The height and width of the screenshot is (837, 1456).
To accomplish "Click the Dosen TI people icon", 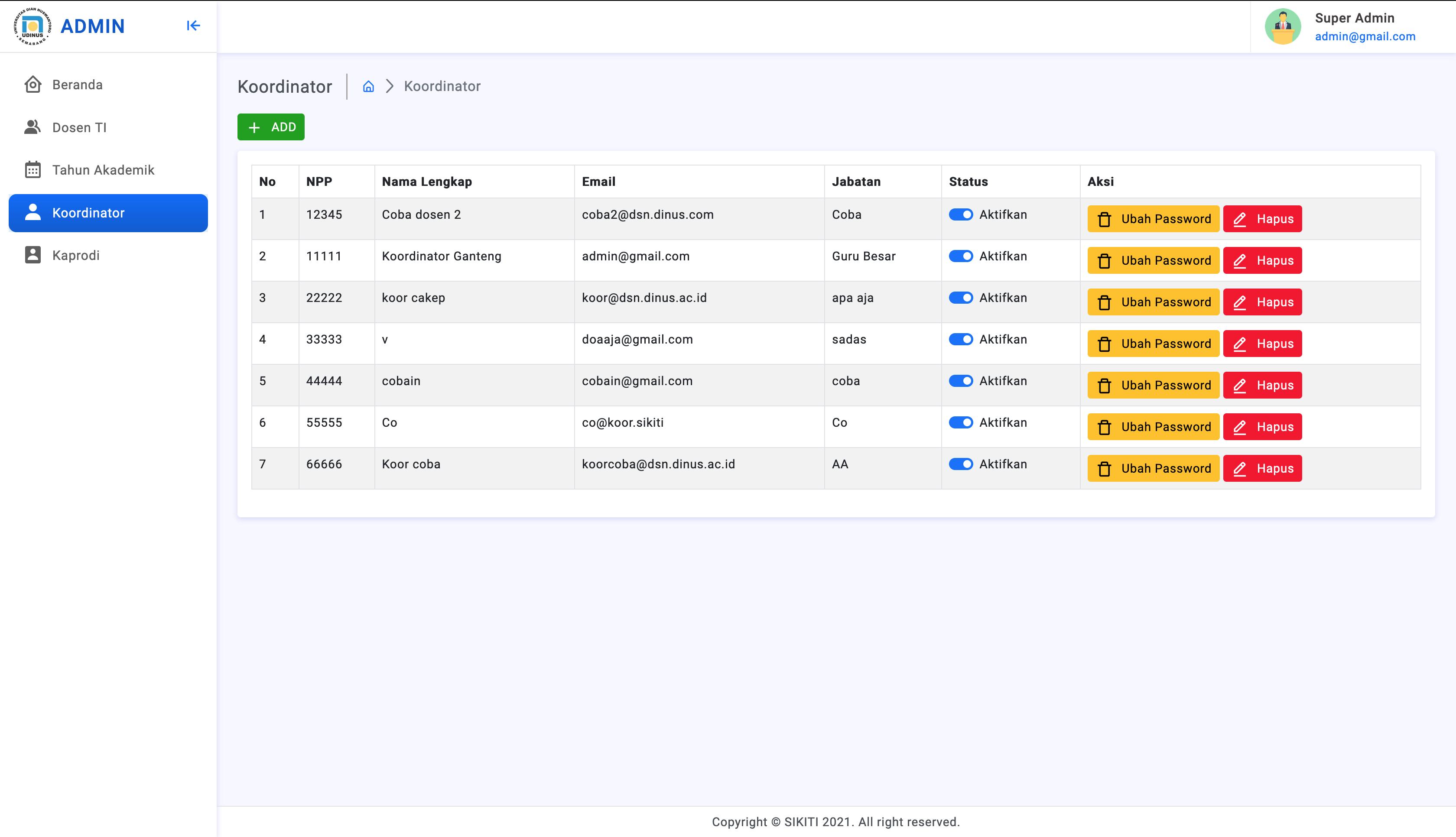I will tap(33, 127).
